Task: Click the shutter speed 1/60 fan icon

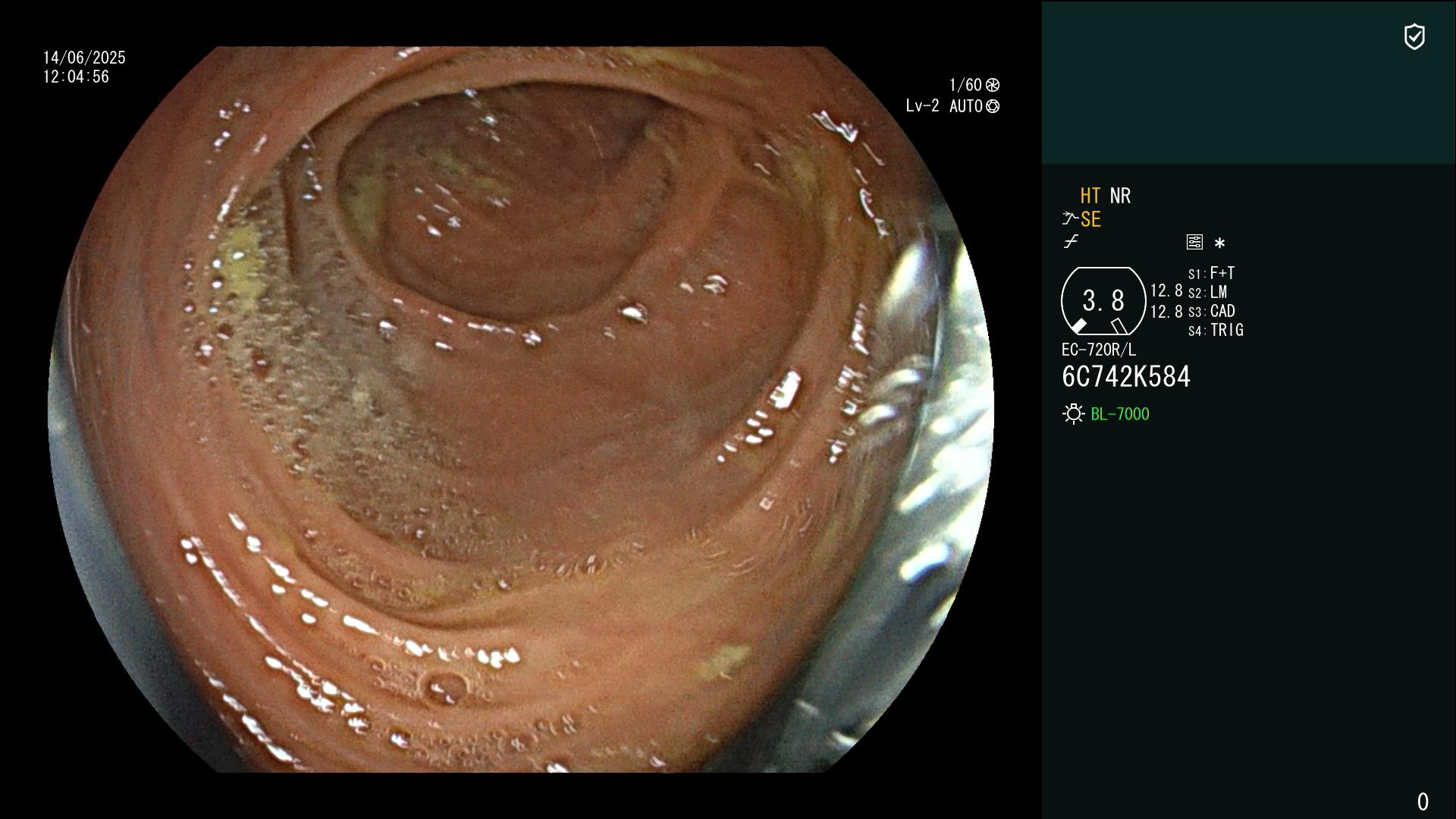Action: (x=993, y=85)
